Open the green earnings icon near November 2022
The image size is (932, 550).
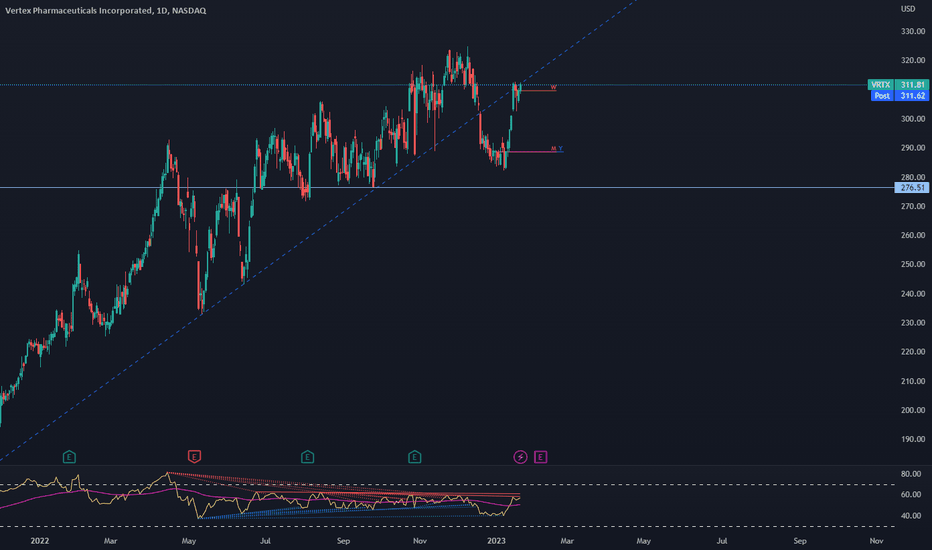(x=414, y=457)
